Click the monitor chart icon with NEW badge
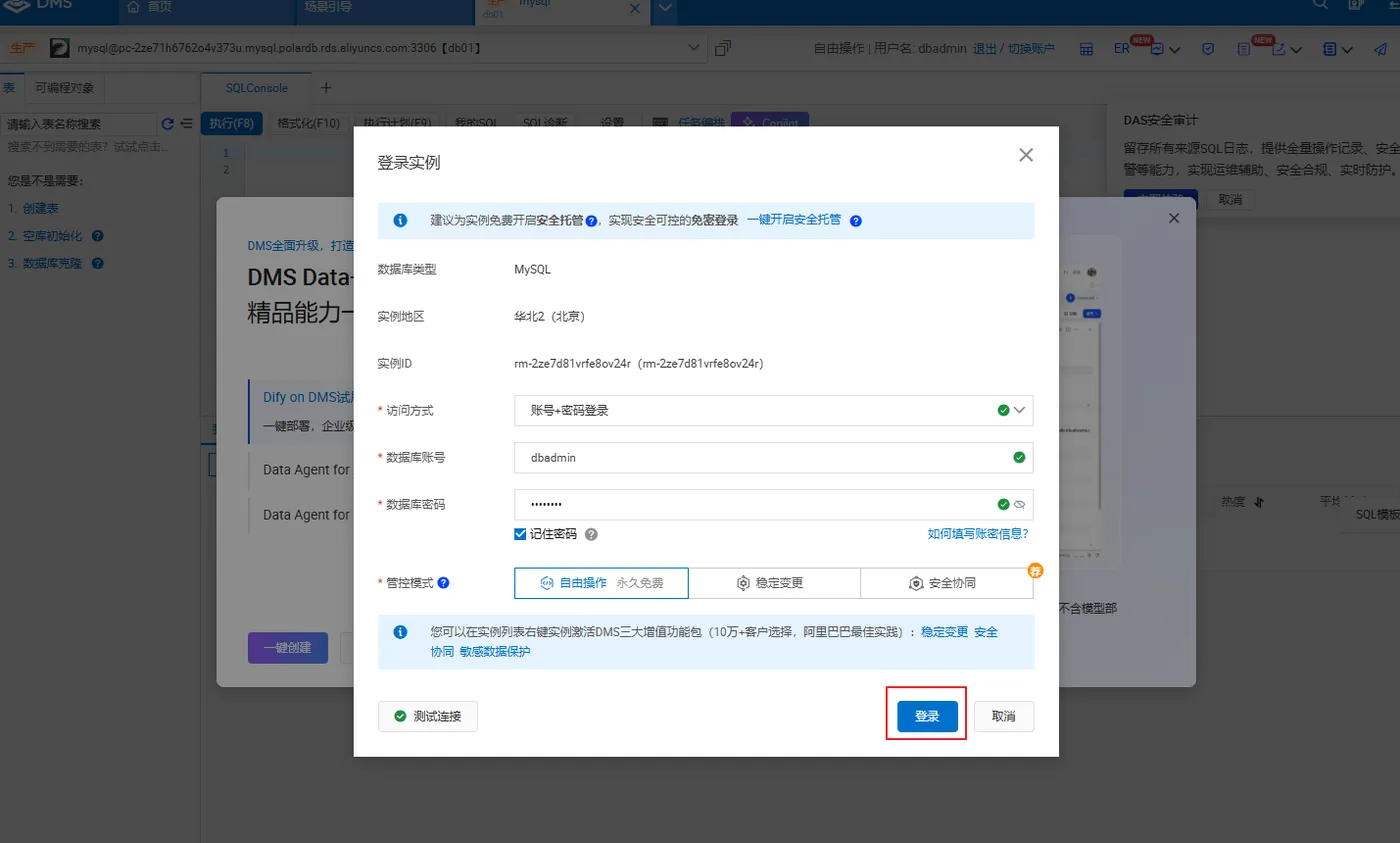 click(1157, 49)
